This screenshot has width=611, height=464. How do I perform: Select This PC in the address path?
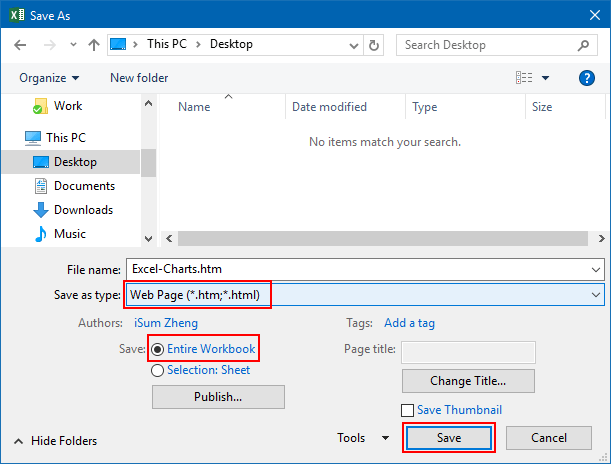click(x=167, y=44)
